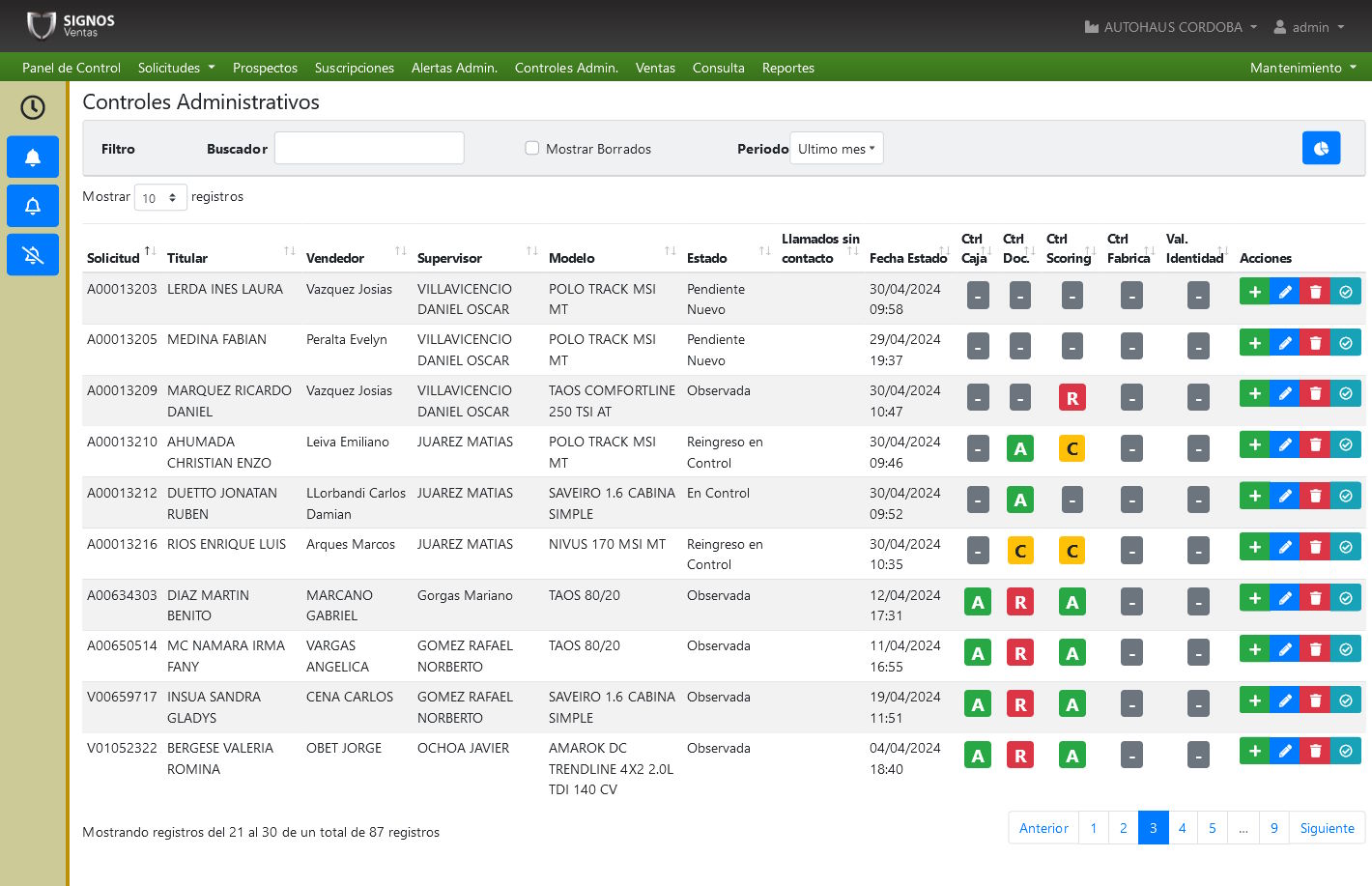Viewport: 1372px width, 886px height.
Task: Click the blue pie chart button
Action: 1321,148
